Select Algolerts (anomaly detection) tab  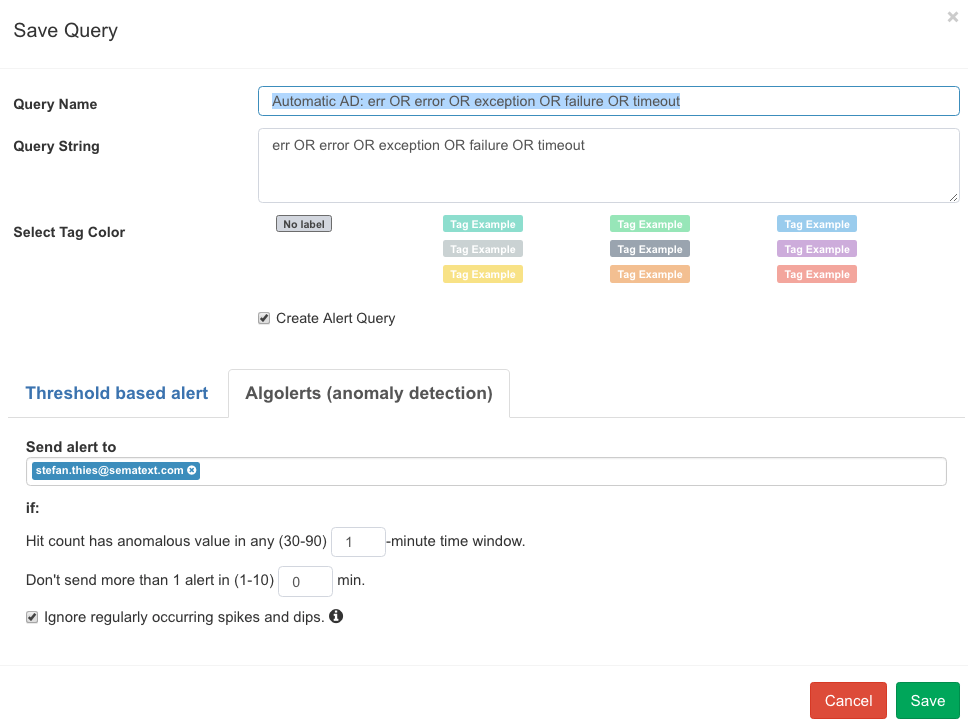369,393
